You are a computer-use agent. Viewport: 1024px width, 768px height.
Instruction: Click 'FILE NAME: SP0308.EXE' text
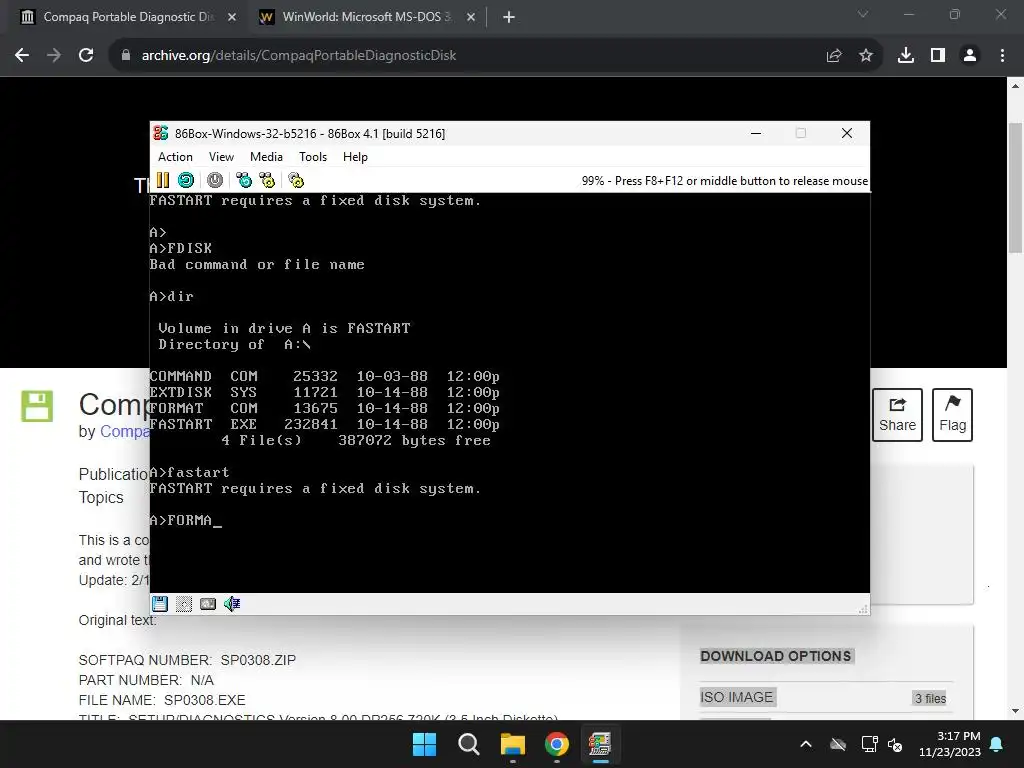tap(162, 700)
